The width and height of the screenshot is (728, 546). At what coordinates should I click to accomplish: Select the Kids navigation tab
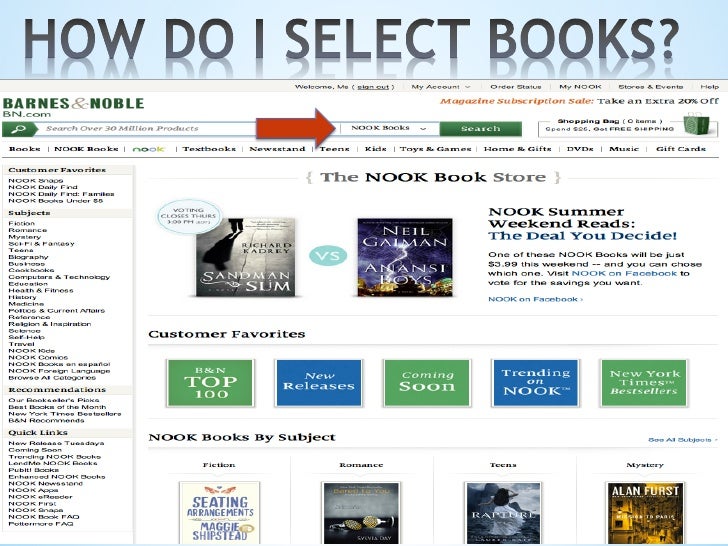click(375, 149)
